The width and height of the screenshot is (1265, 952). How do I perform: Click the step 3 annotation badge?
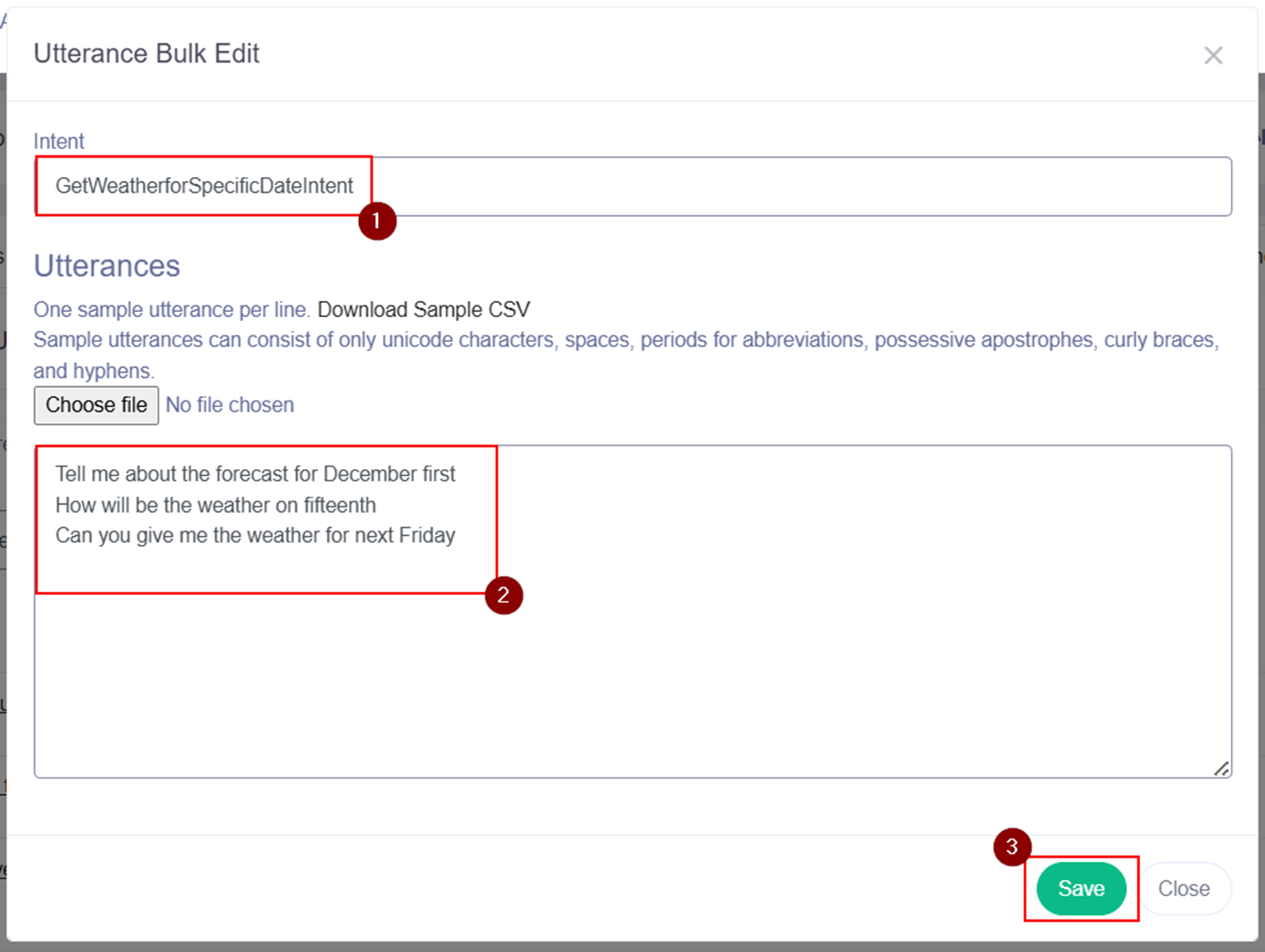(1011, 847)
